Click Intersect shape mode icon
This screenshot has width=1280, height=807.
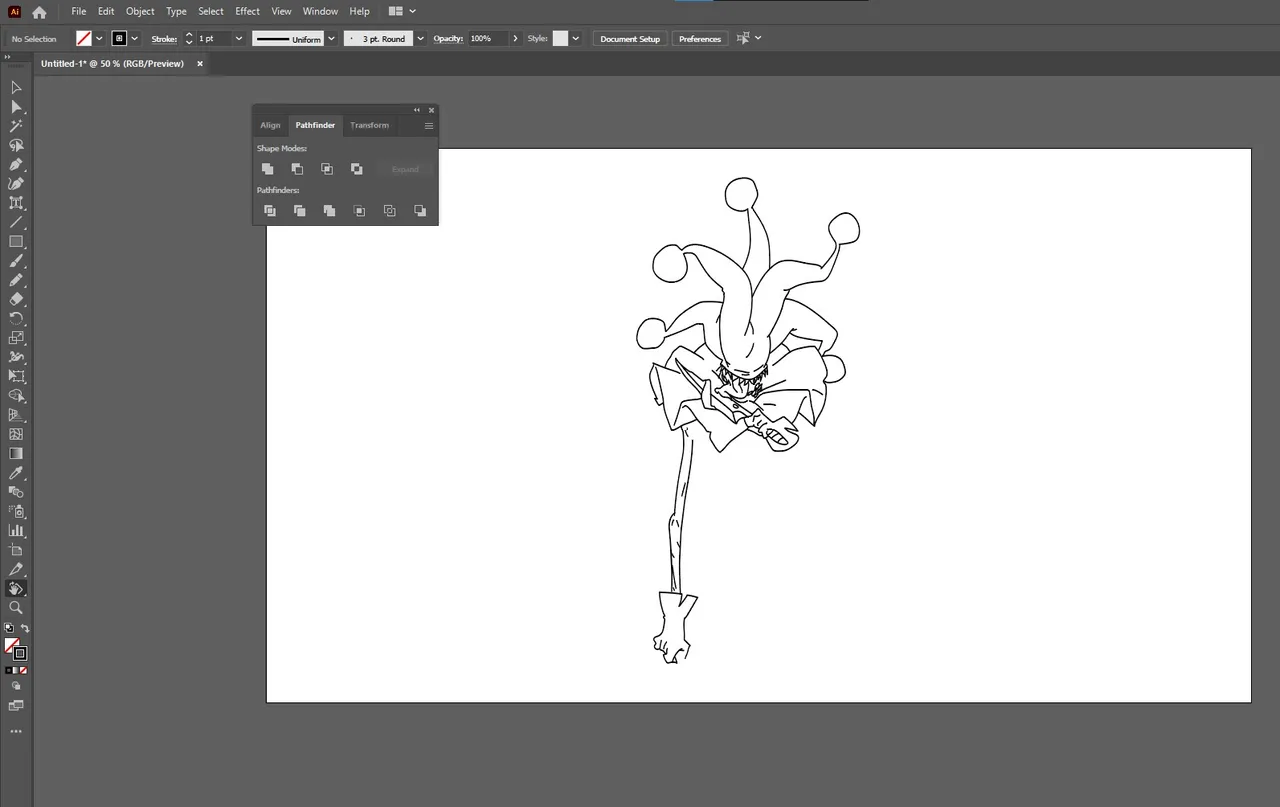(327, 169)
